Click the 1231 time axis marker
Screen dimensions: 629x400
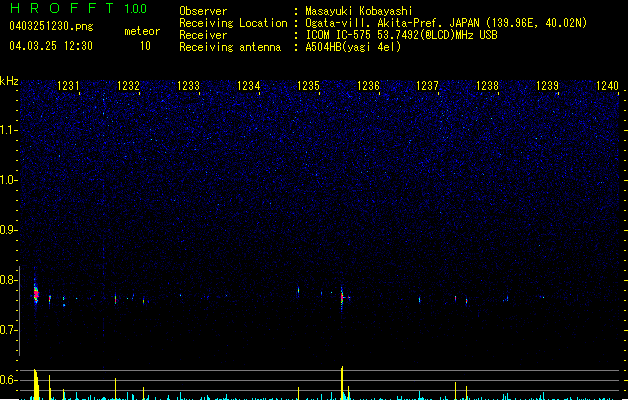coord(68,86)
